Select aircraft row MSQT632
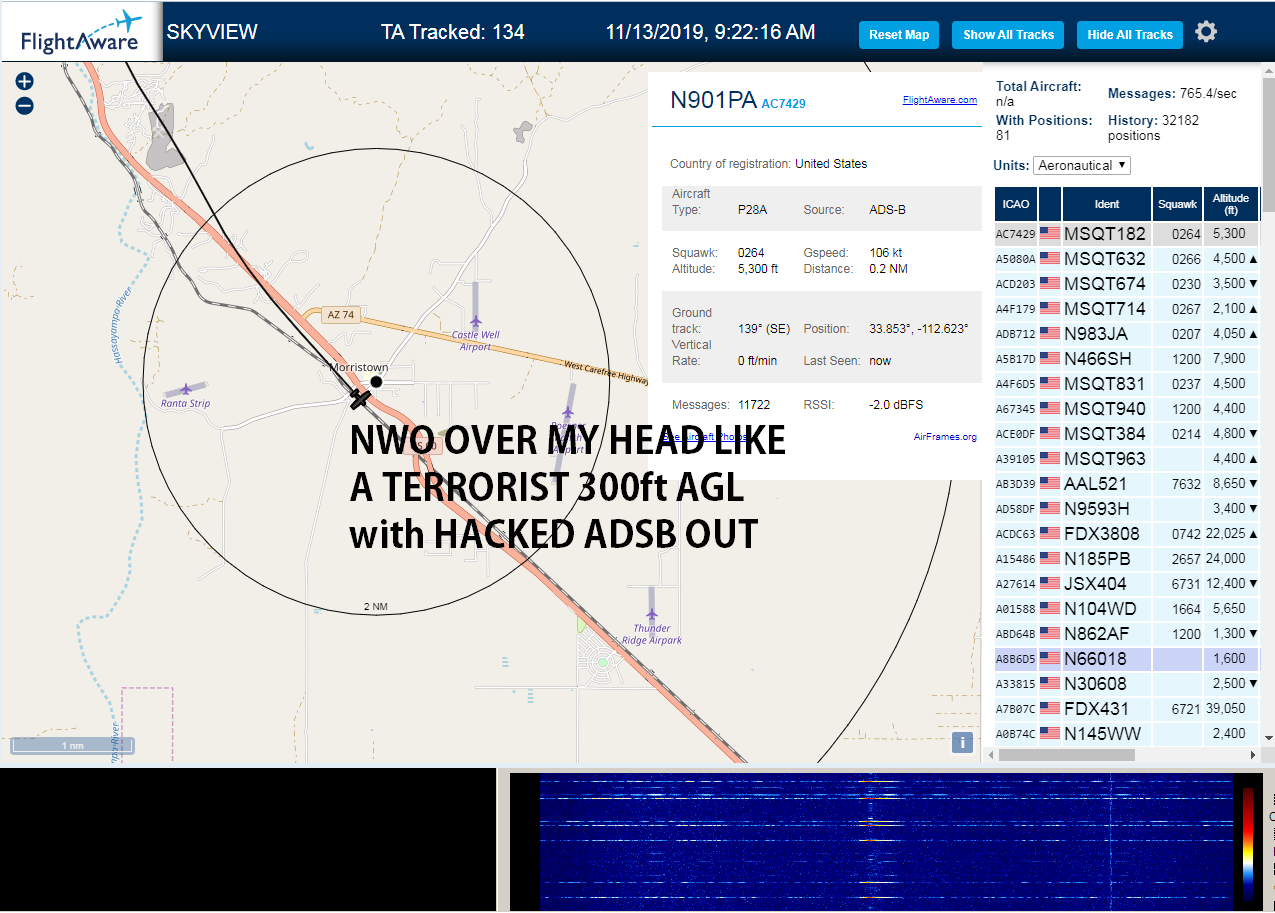The image size is (1275, 913). [x=1127, y=259]
